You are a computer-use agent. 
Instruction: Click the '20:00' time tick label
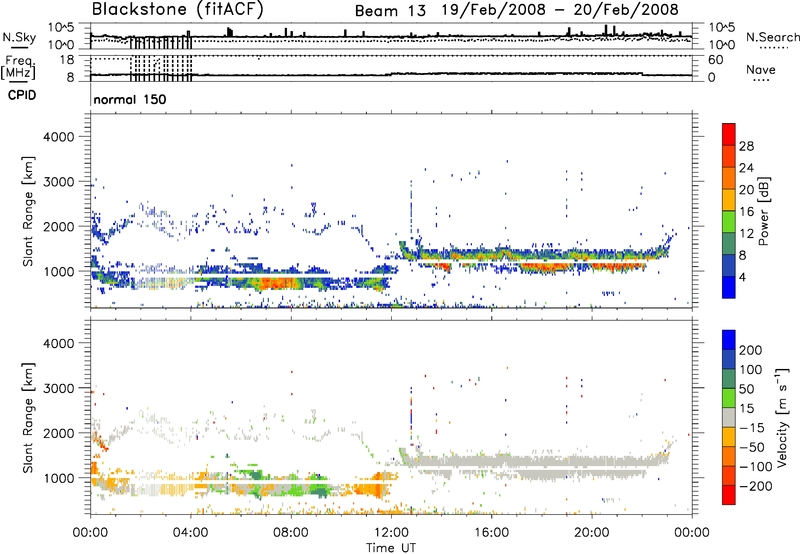[x=592, y=533]
